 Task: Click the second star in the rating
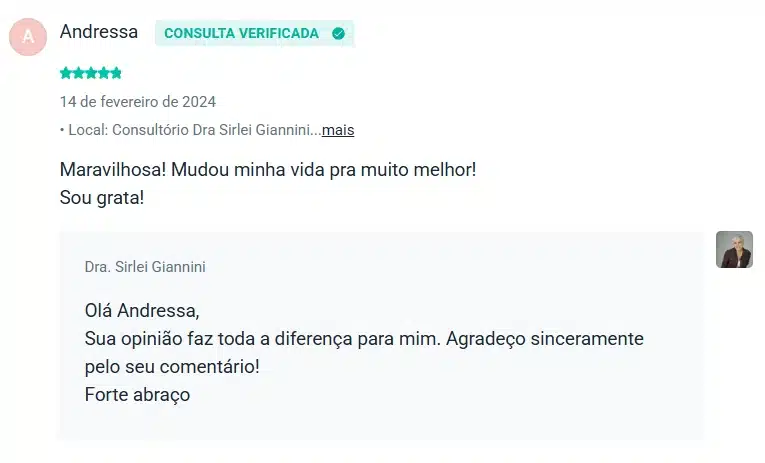click(78, 73)
